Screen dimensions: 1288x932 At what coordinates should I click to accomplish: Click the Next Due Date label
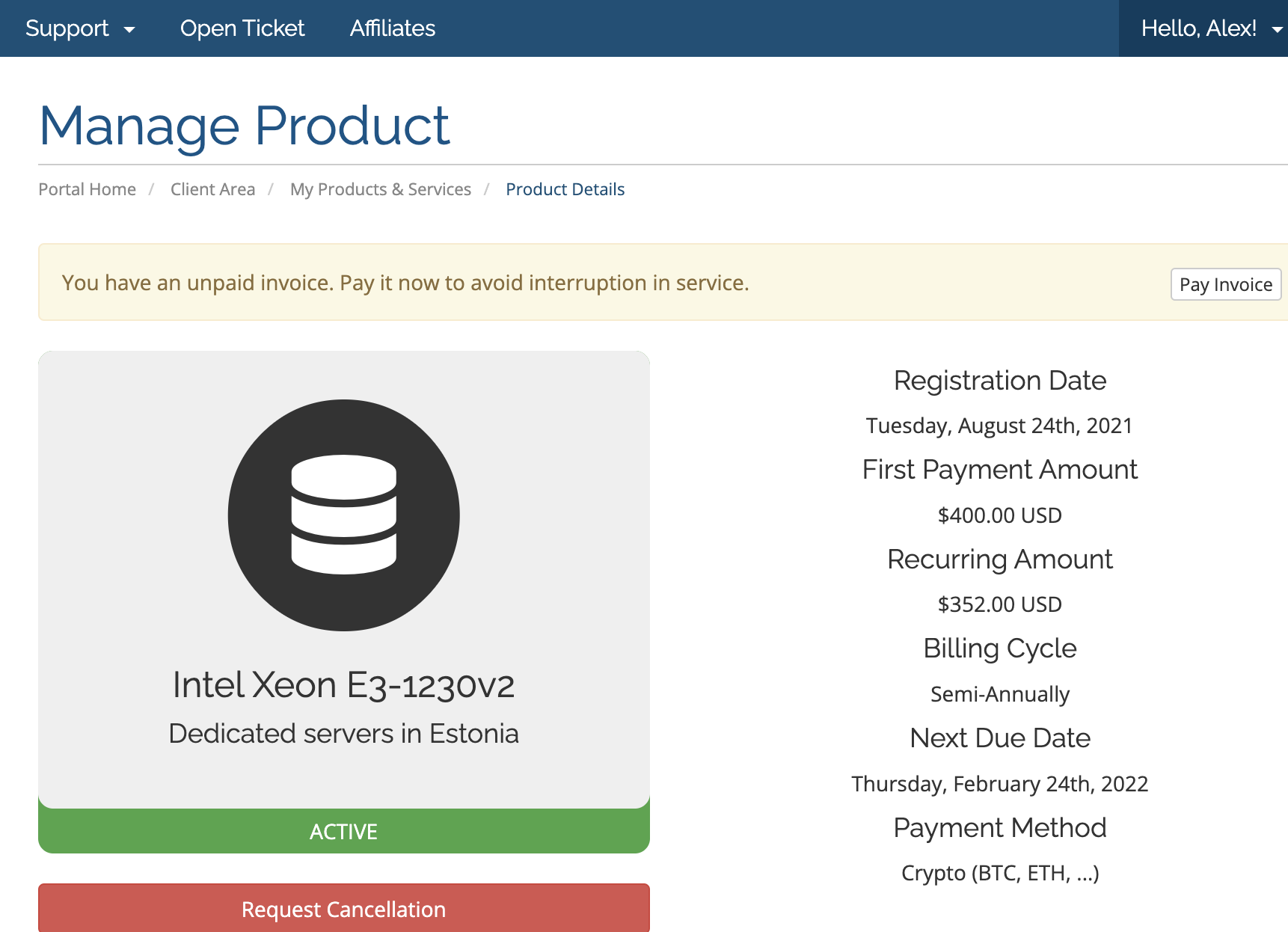pos(1000,738)
